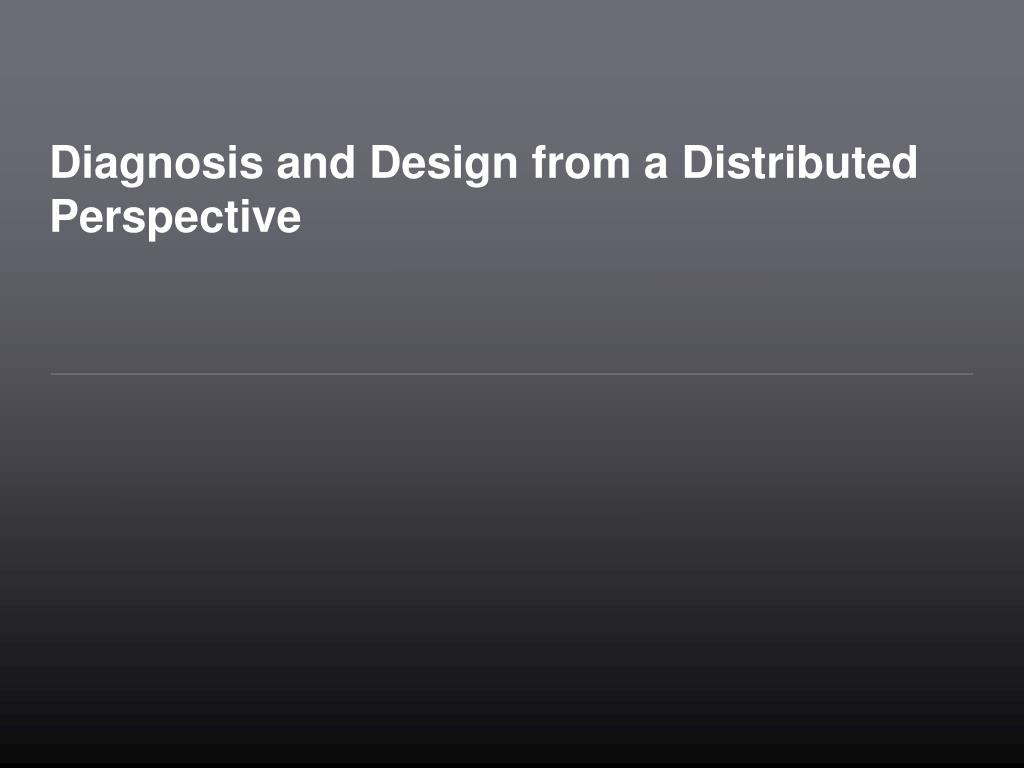Click the word "Diagnosis" in the title
The height and width of the screenshot is (768, 1024).
coord(157,164)
